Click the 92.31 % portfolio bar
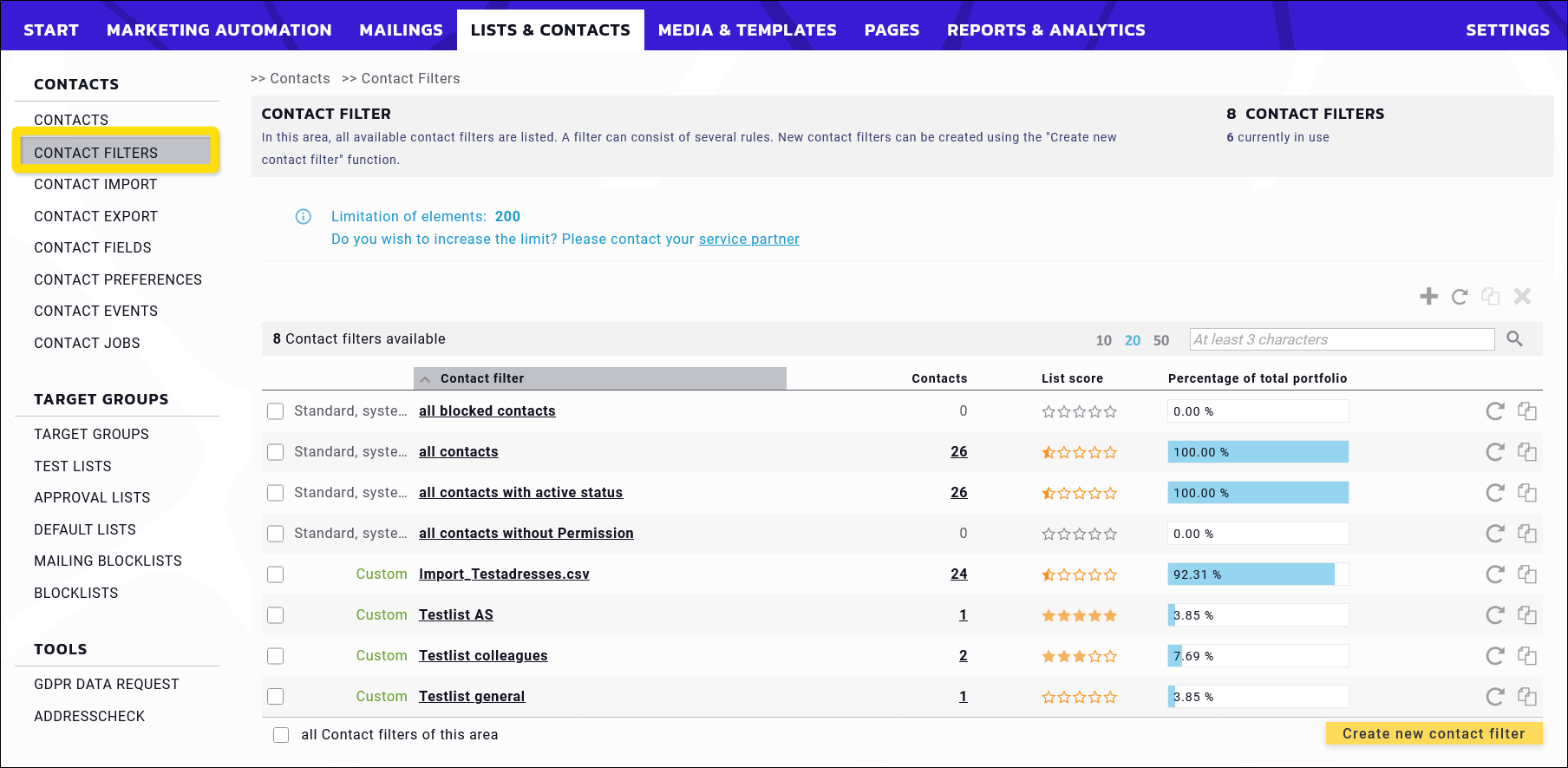 point(1258,574)
